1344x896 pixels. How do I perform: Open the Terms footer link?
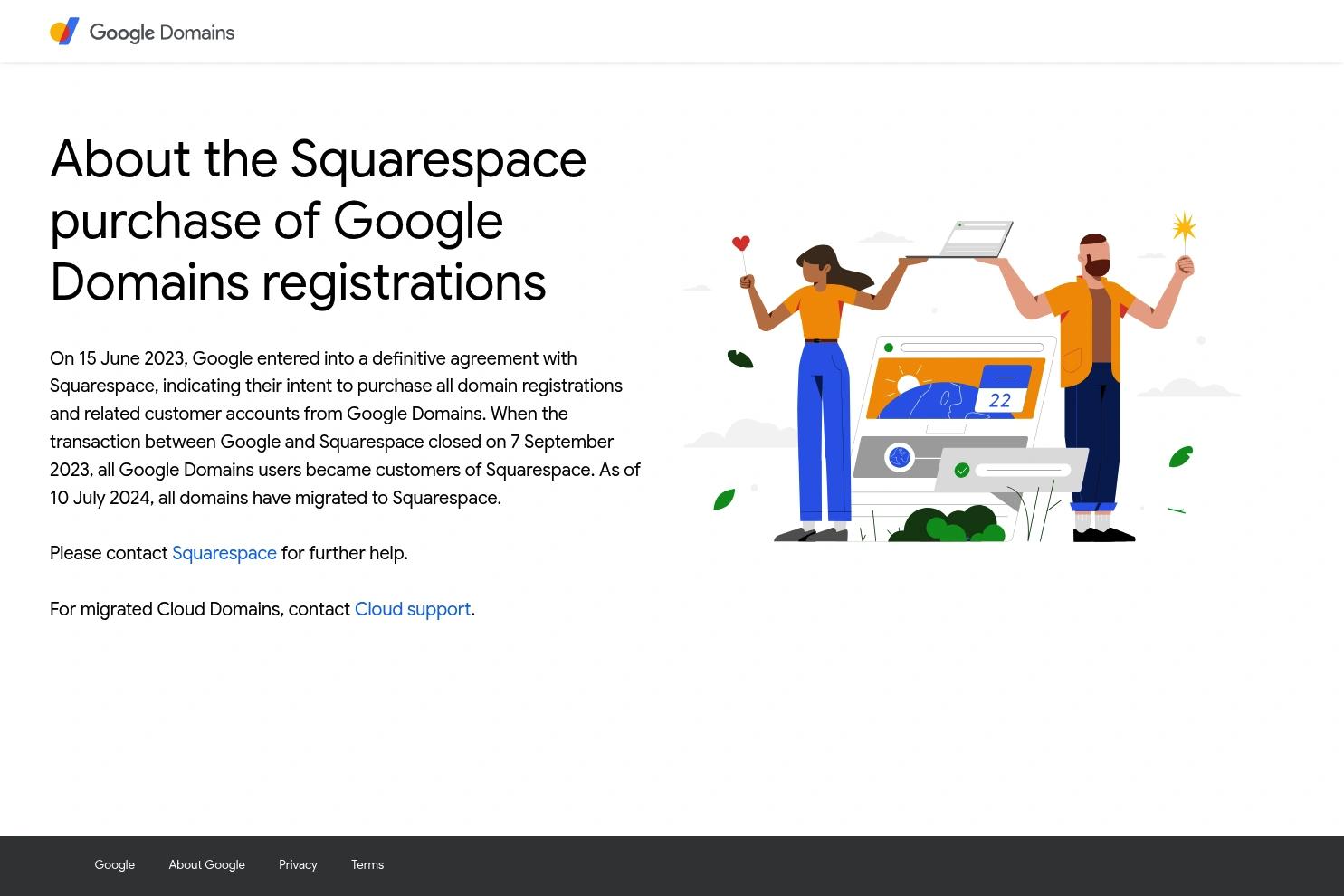[x=367, y=864]
